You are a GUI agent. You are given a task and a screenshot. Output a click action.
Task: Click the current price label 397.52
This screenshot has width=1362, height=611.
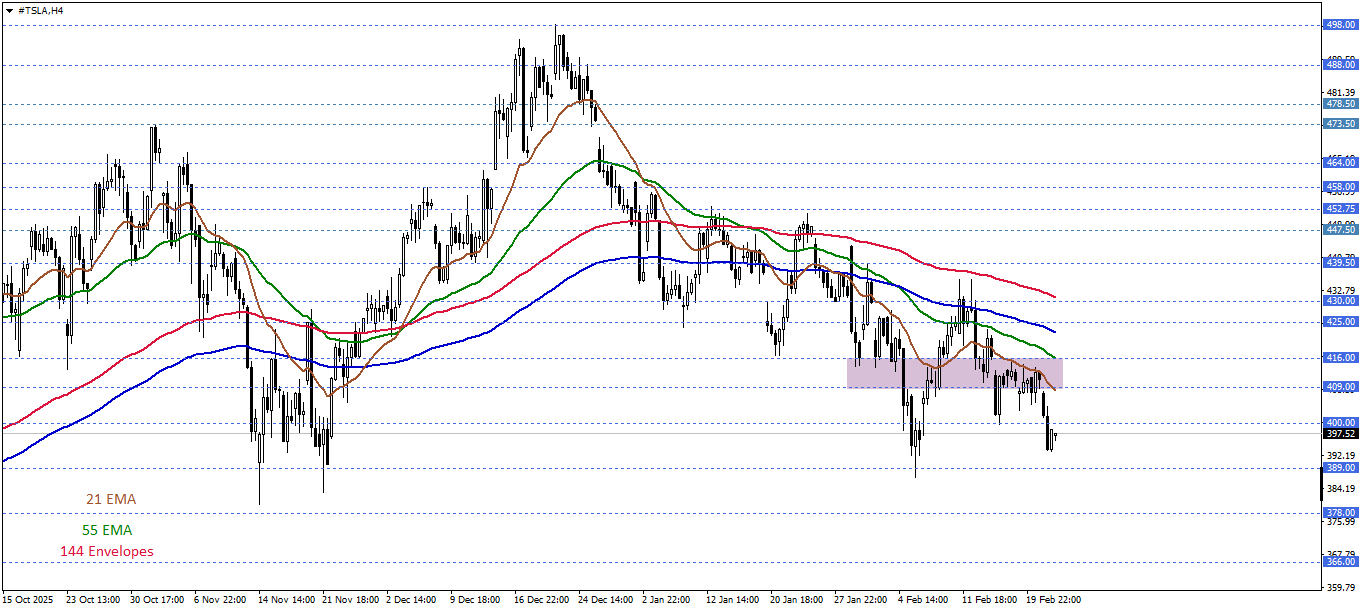point(1340,434)
